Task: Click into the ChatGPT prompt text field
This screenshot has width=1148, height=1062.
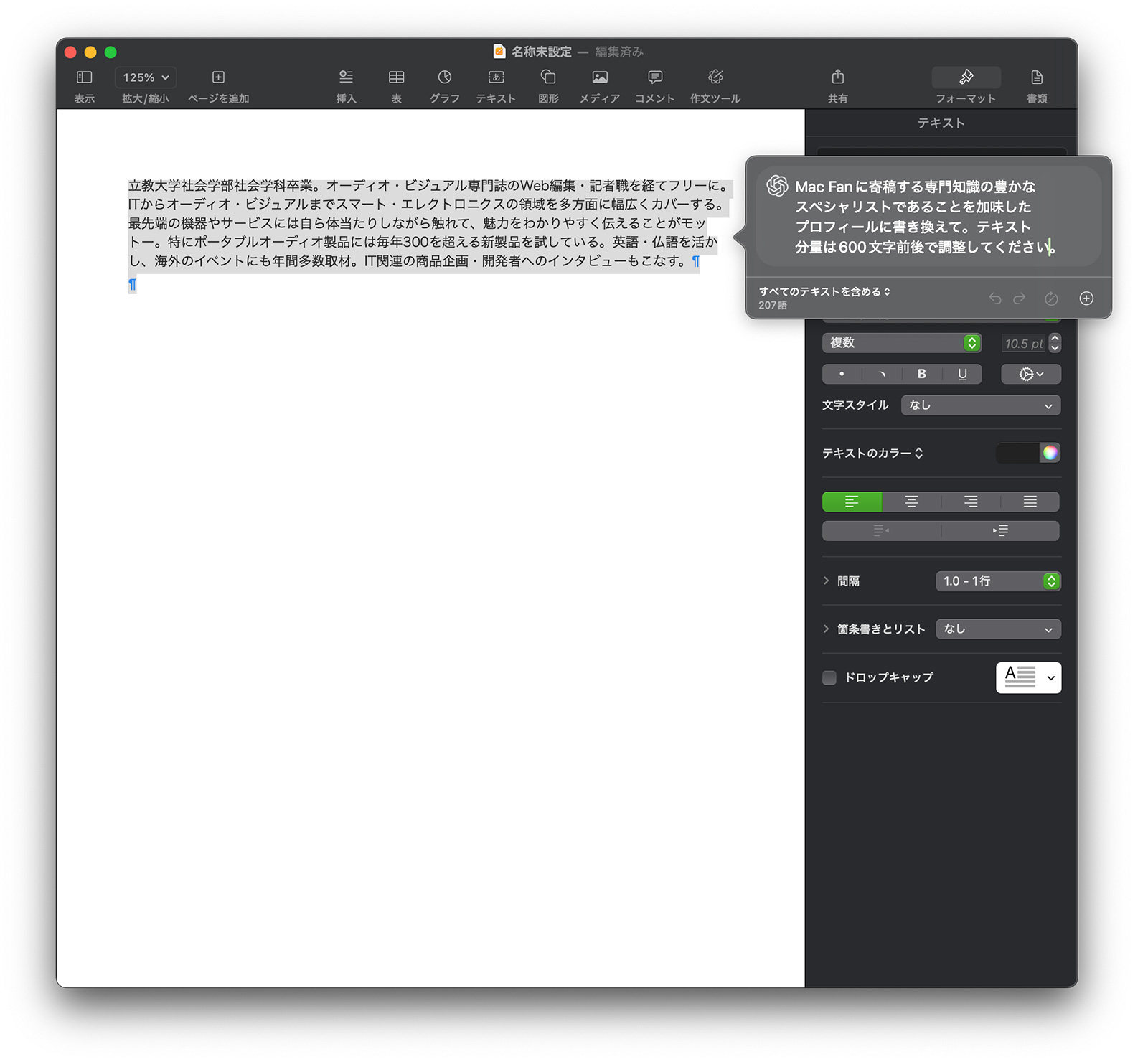Action: [928, 217]
